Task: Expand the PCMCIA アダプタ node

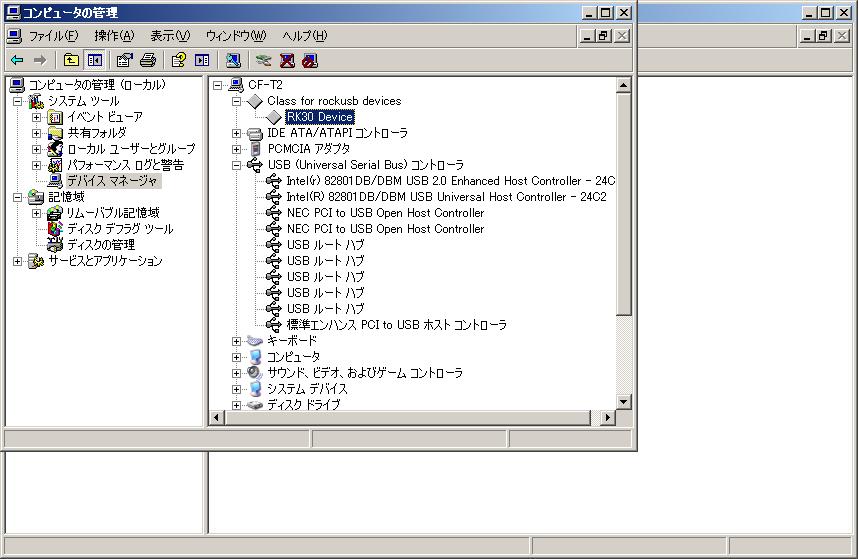Action: (x=236, y=149)
